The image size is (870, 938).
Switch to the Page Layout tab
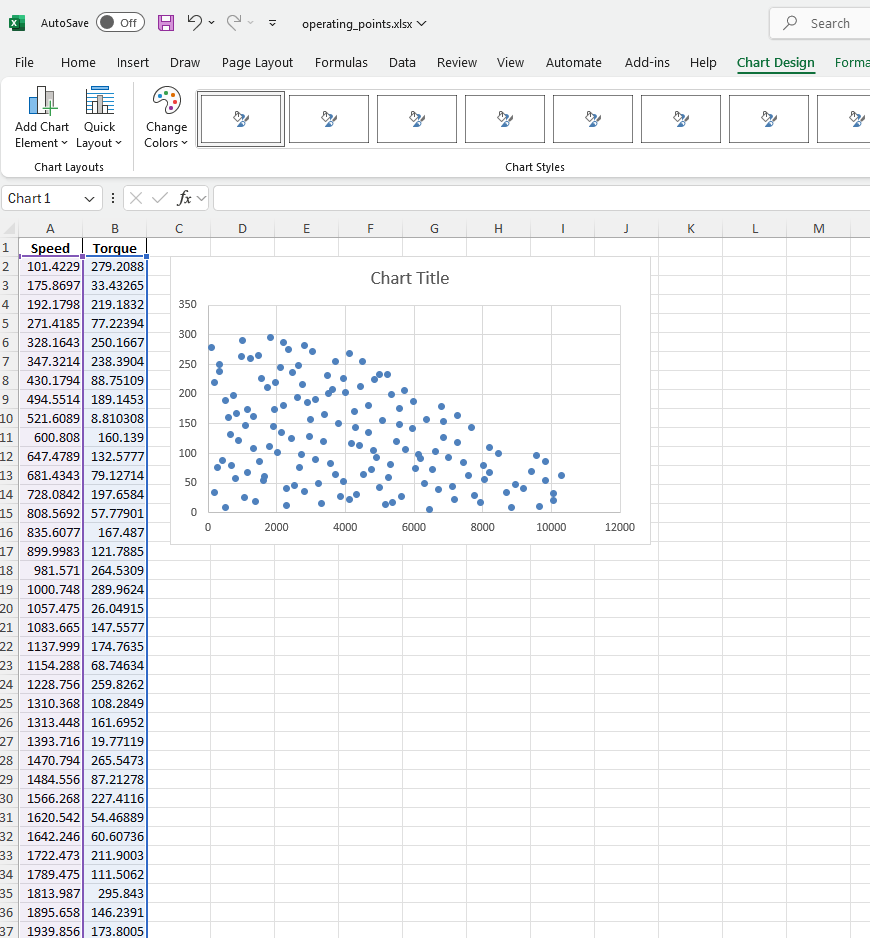pyautogui.click(x=257, y=63)
